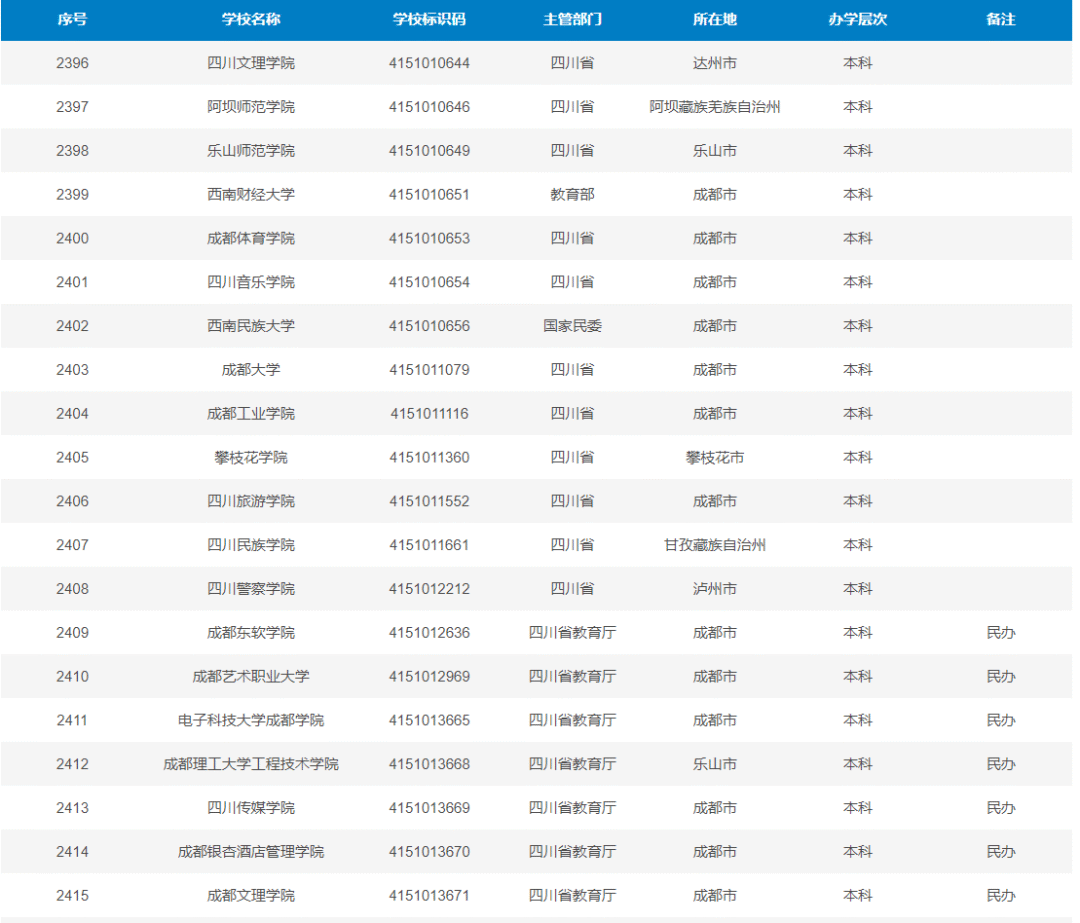Click the 主管部门 column header

(x=572, y=19)
